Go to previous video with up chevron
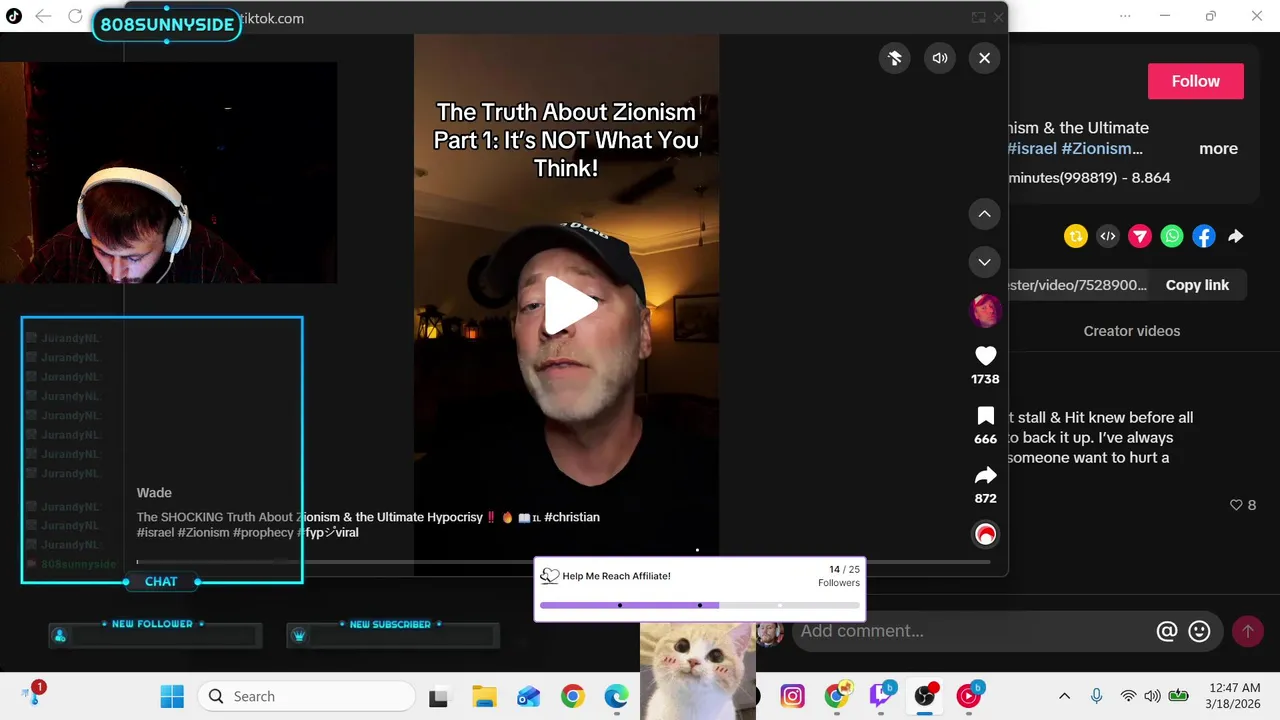 pos(984,214)
